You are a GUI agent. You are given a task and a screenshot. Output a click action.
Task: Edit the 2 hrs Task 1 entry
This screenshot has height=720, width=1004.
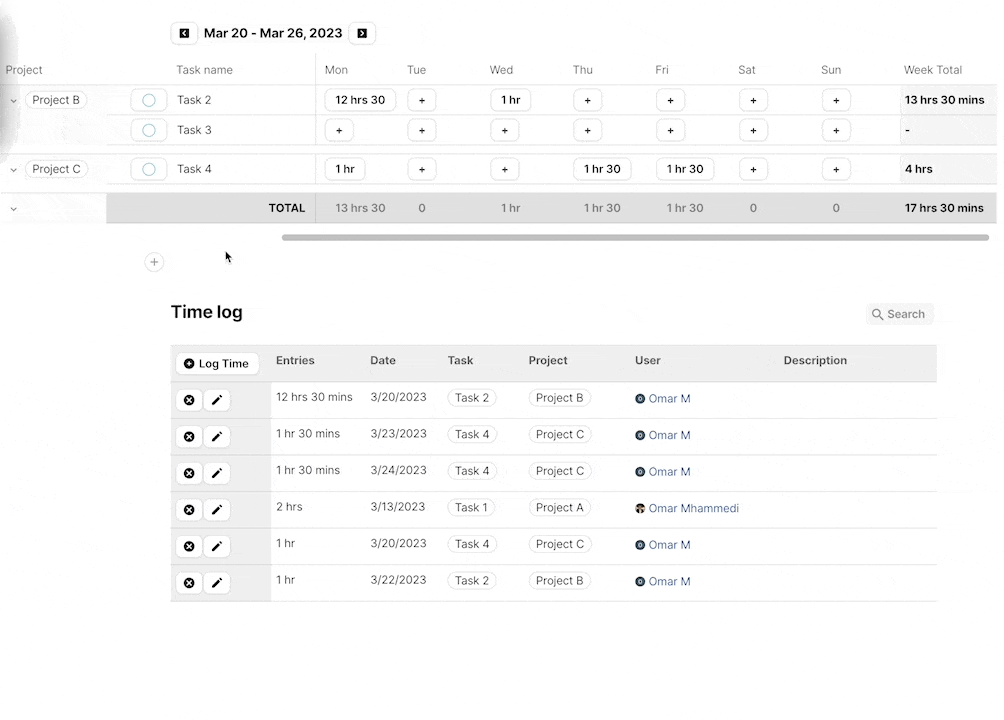(217, 510)
